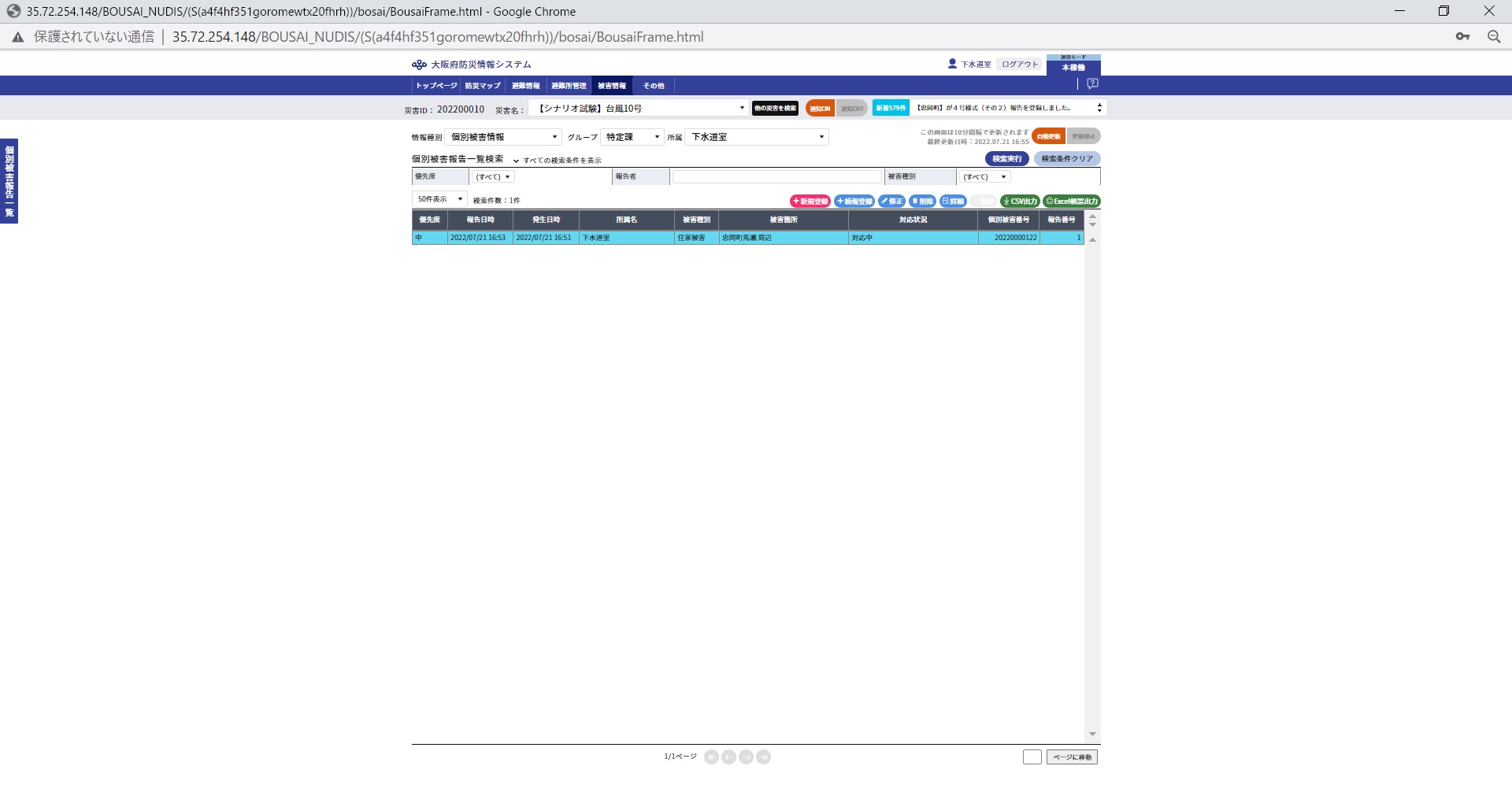Switch notifications to 通知OFF

[x=852, y=109]
